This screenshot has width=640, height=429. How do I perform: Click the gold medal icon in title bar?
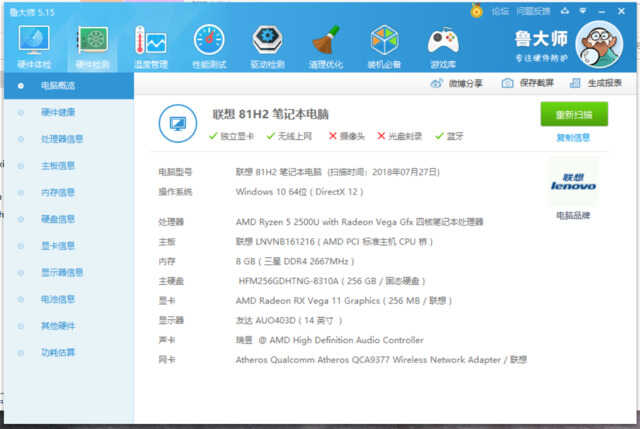[x=476, y=11]
